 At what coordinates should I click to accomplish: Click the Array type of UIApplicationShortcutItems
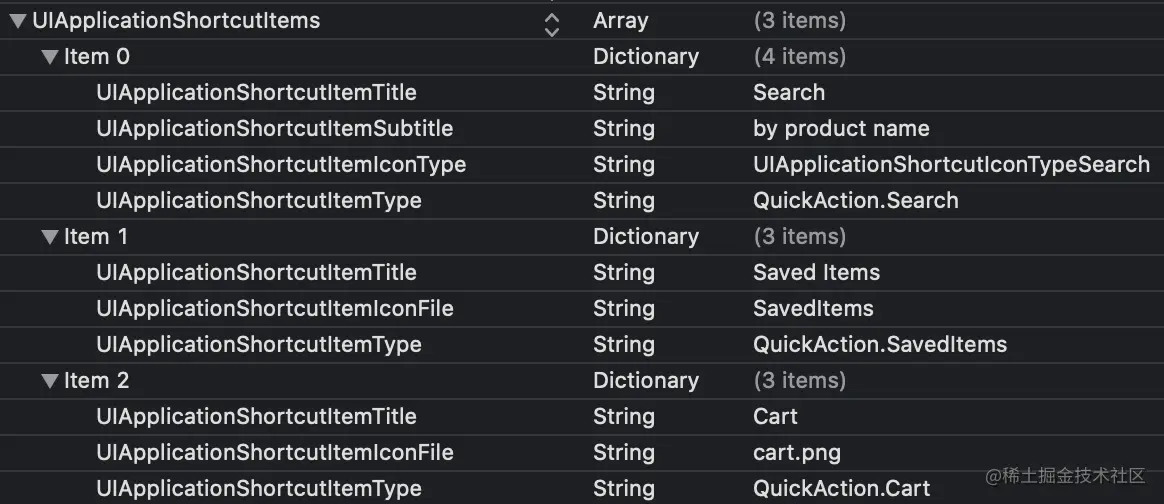[x=620, y=21]
